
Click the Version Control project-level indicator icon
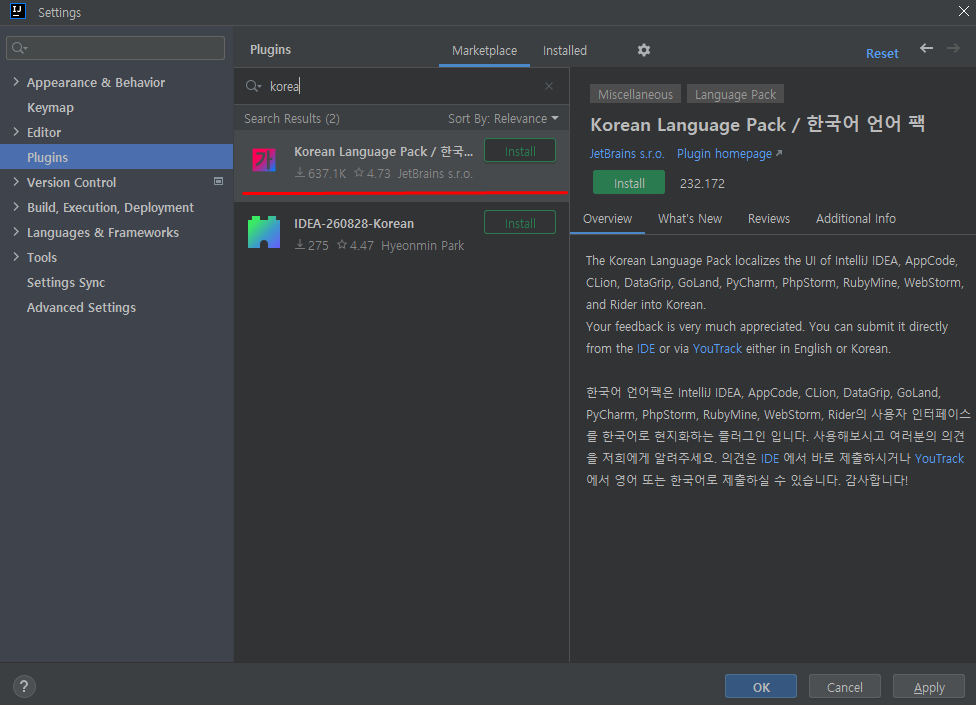[x=218, y=181]
